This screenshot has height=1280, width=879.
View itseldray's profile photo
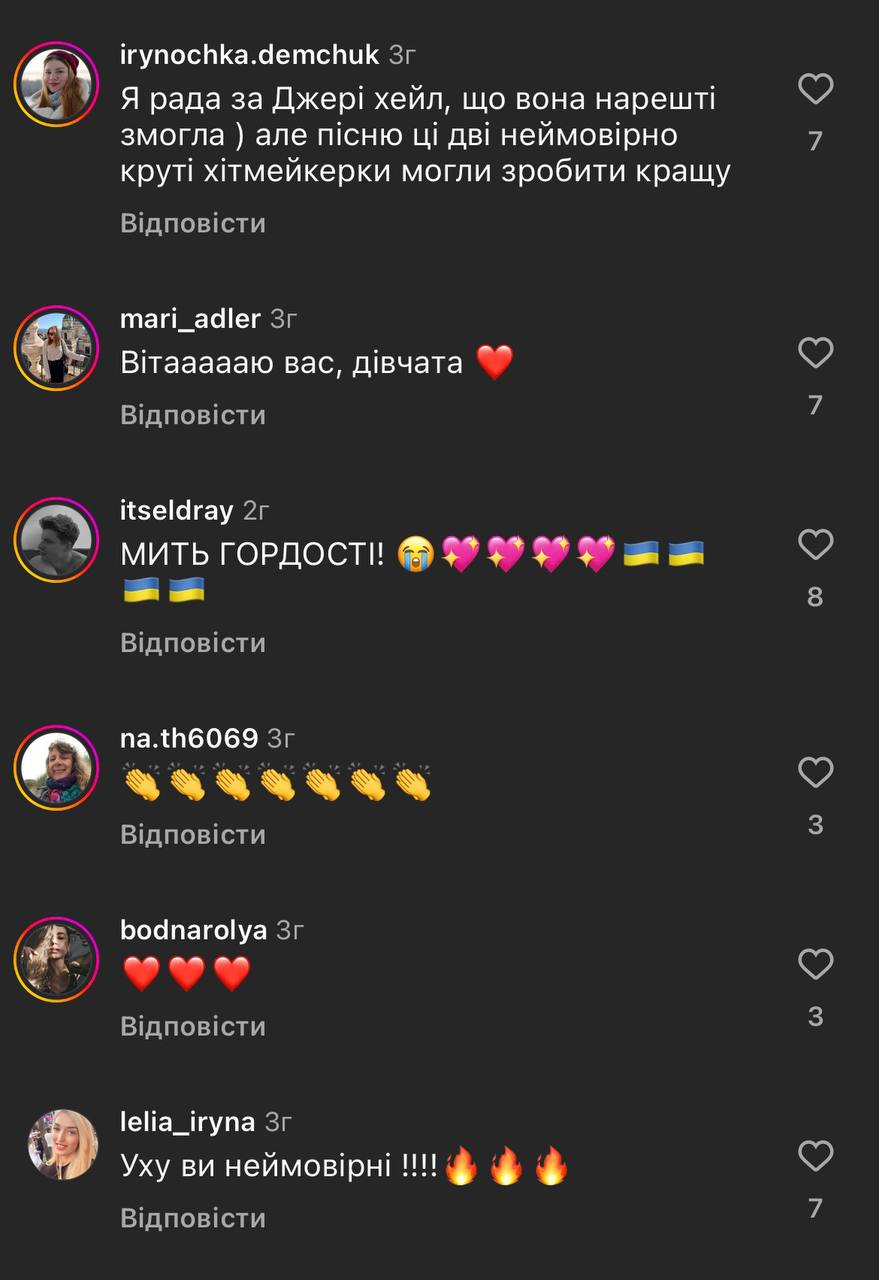[x=56, y=541]
